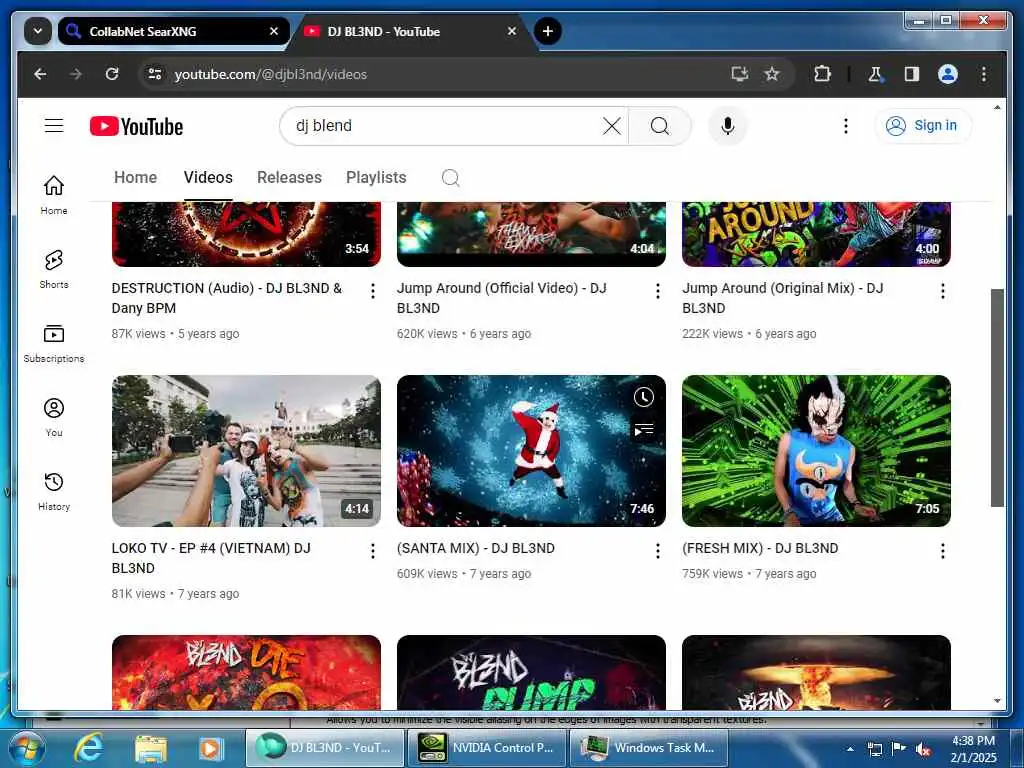The height and width of the screenshot is (768, 1024).
Task: Open Jump Around (Official Video) title link
Action: tap(502, 298)
